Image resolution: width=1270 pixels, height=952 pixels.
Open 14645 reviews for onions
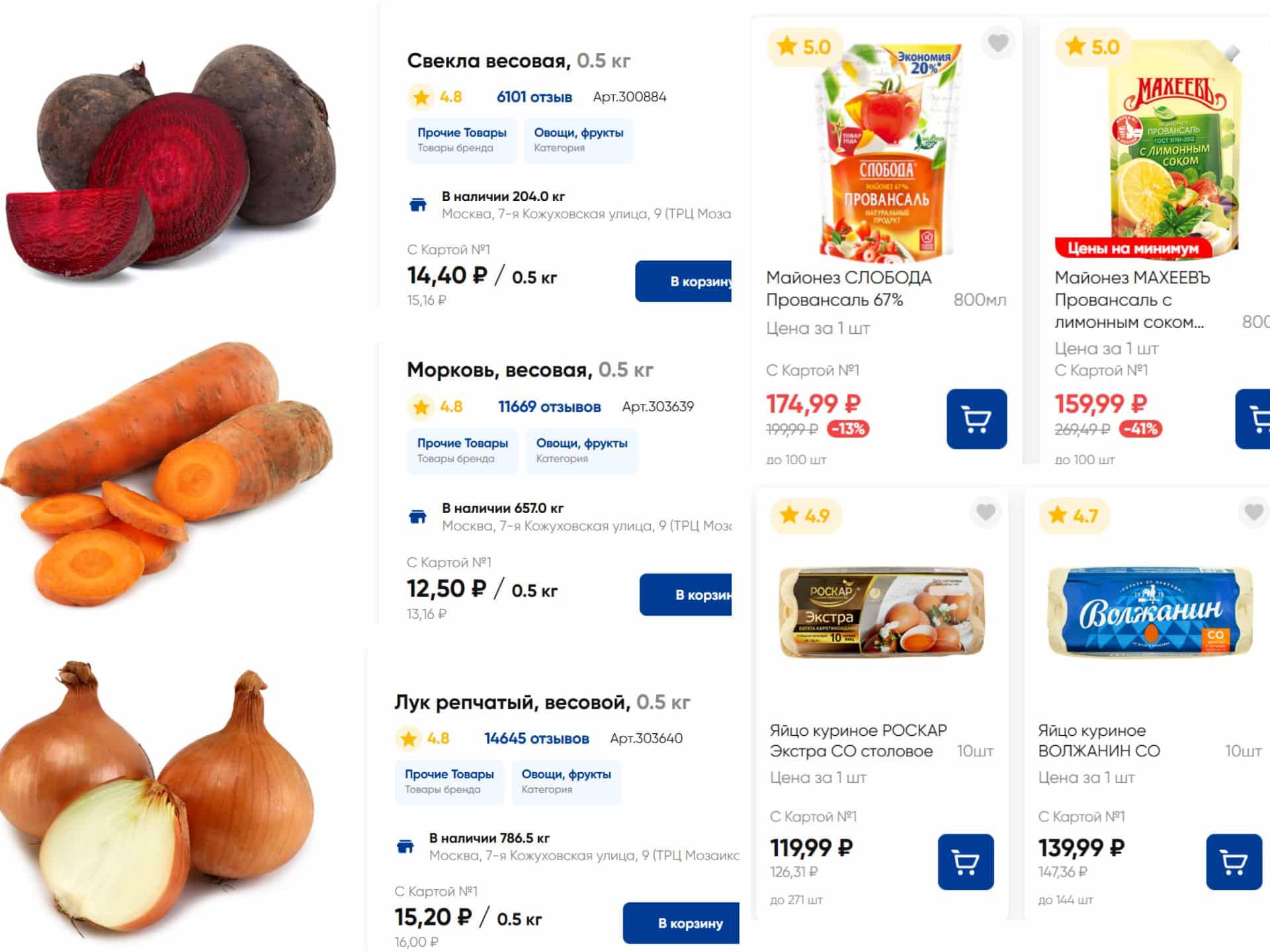[x=536, y=738]
